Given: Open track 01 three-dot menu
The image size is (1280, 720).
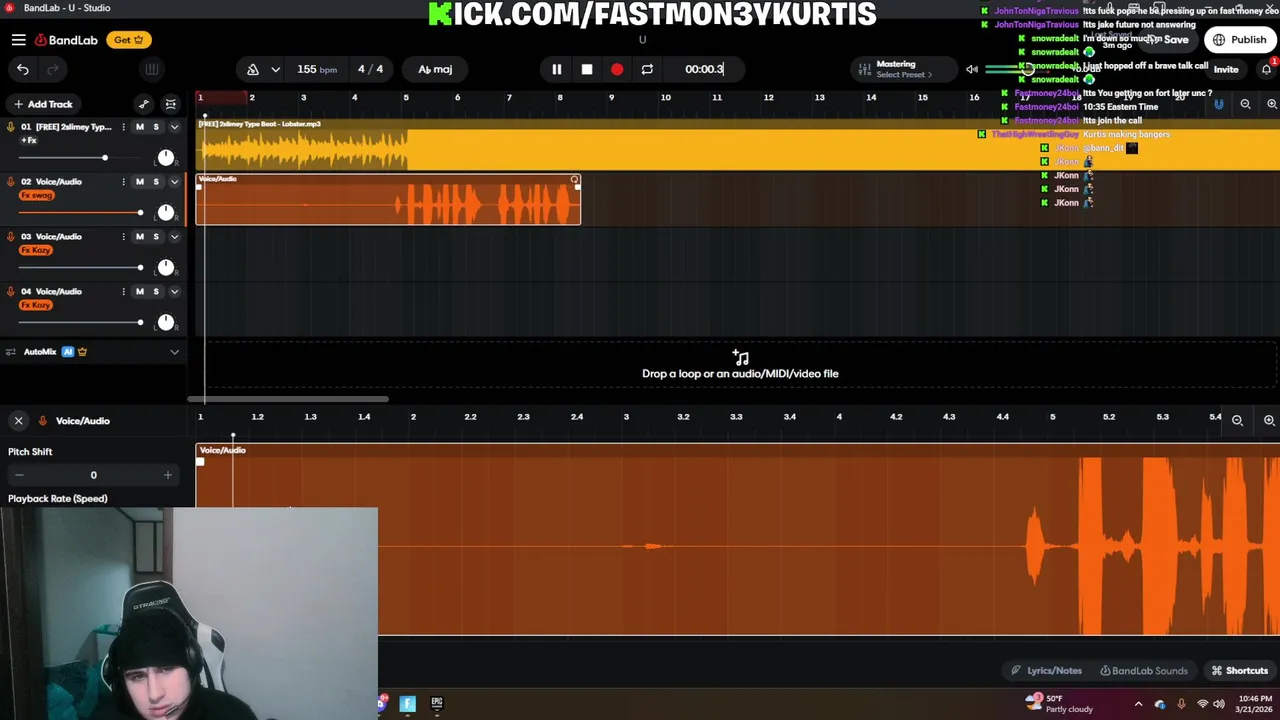Looking at the screenshot, I should (123, 127).
